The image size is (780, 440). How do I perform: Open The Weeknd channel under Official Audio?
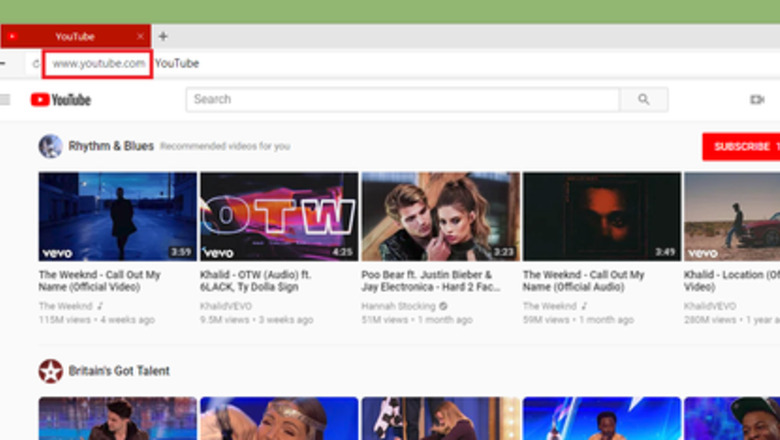click(550, 306)
